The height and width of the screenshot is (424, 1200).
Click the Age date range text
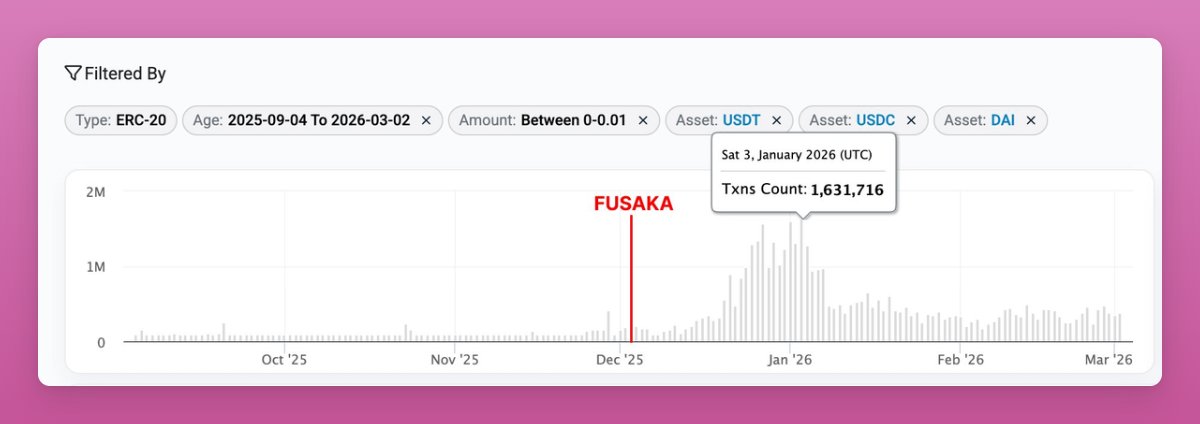[x=318, y=120]
